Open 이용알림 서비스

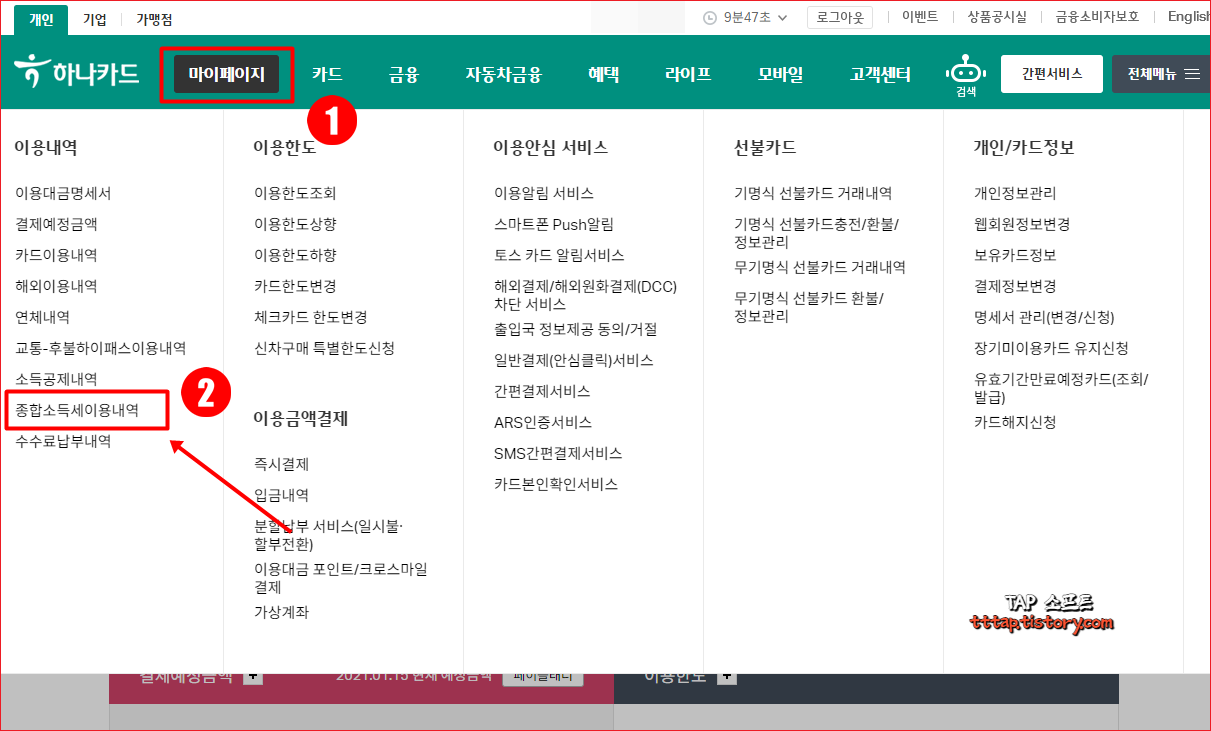[544, 193]
